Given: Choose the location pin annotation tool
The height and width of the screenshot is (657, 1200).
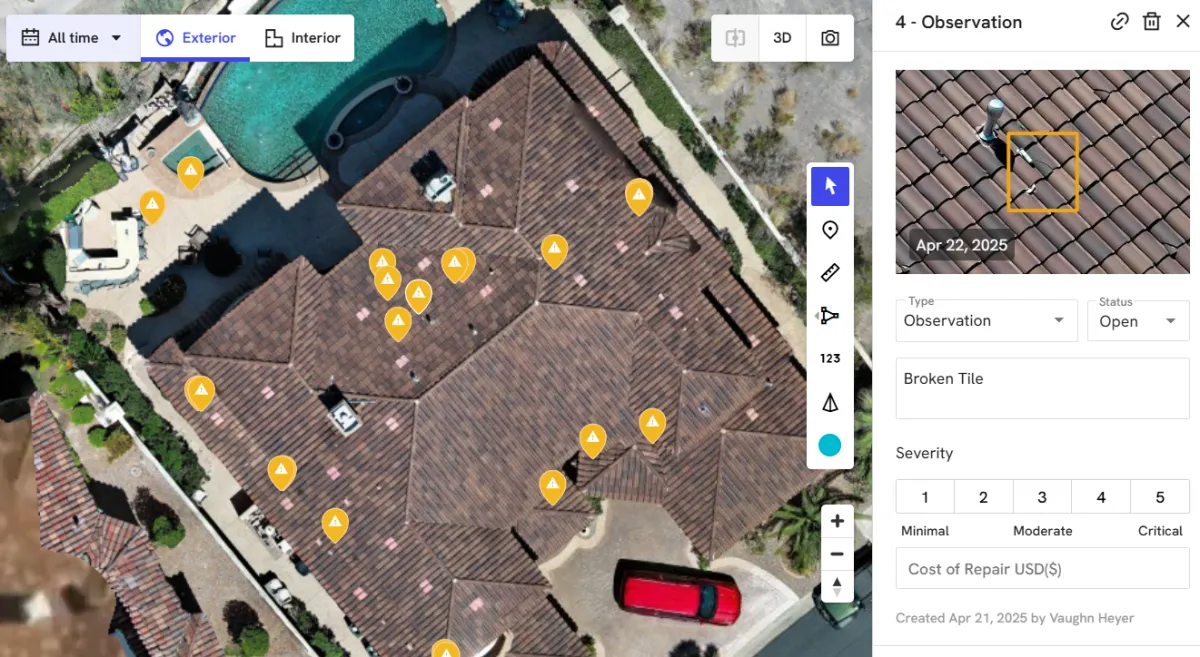Looking at the screenshot, I should click(830, 231).
